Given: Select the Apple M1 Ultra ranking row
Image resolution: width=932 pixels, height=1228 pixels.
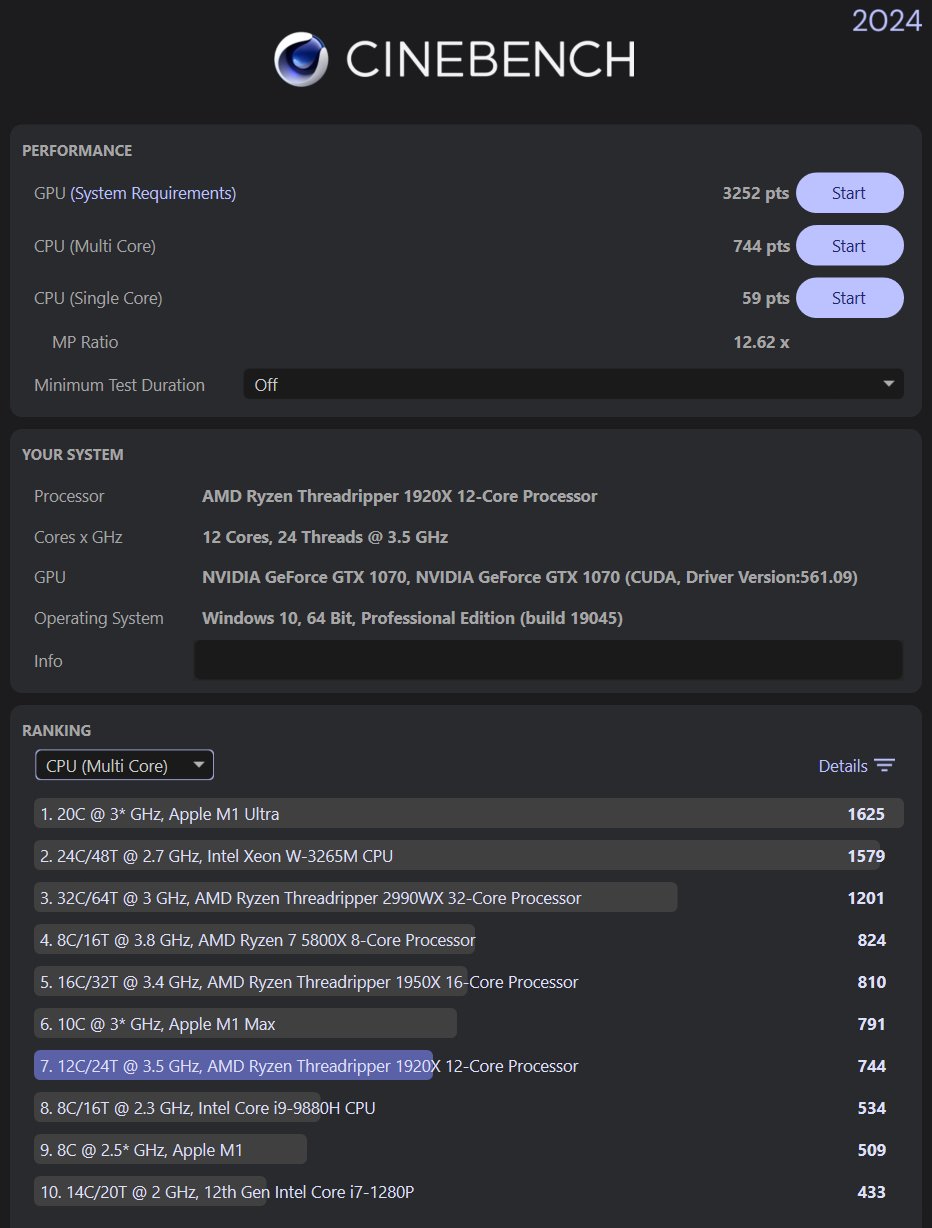Looking at the screenshot, I should [468, 813].
